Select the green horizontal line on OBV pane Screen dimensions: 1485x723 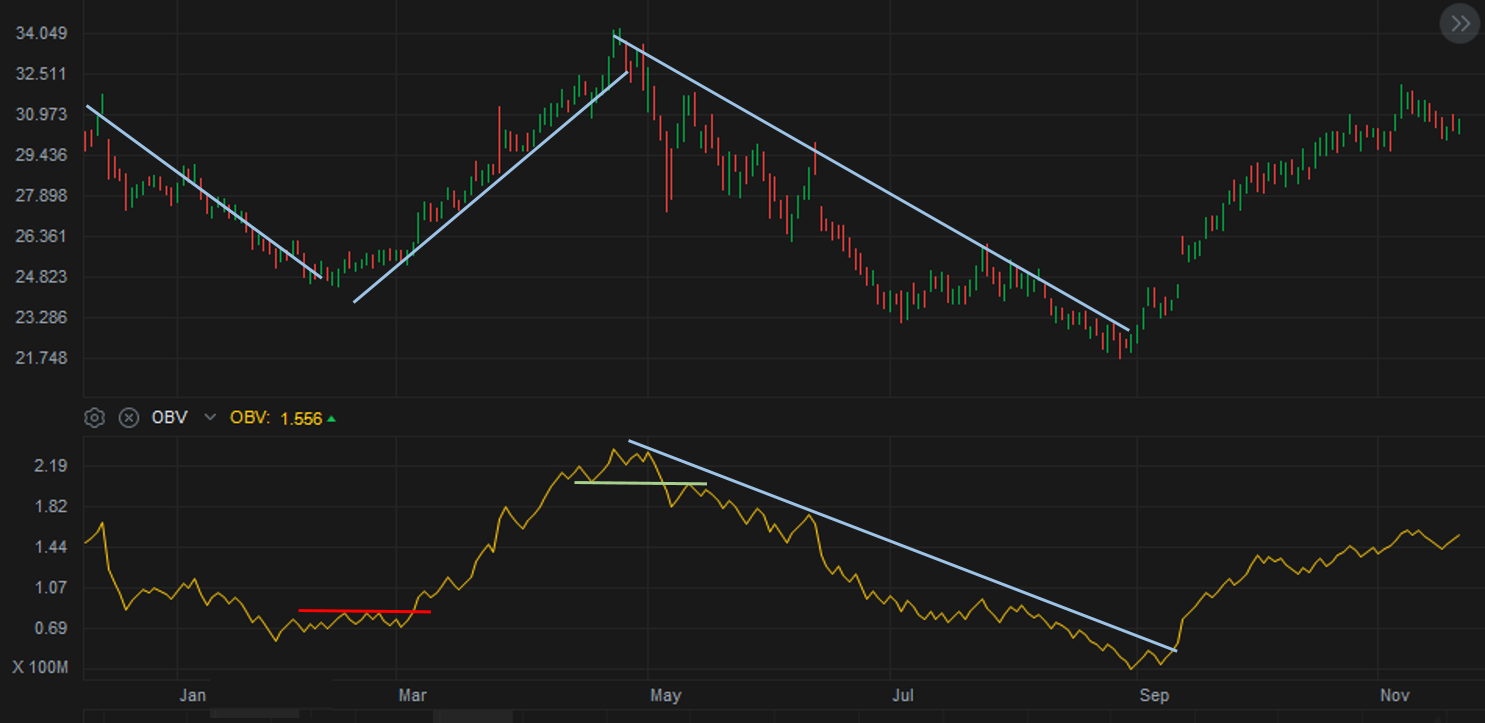click(641, 483)
